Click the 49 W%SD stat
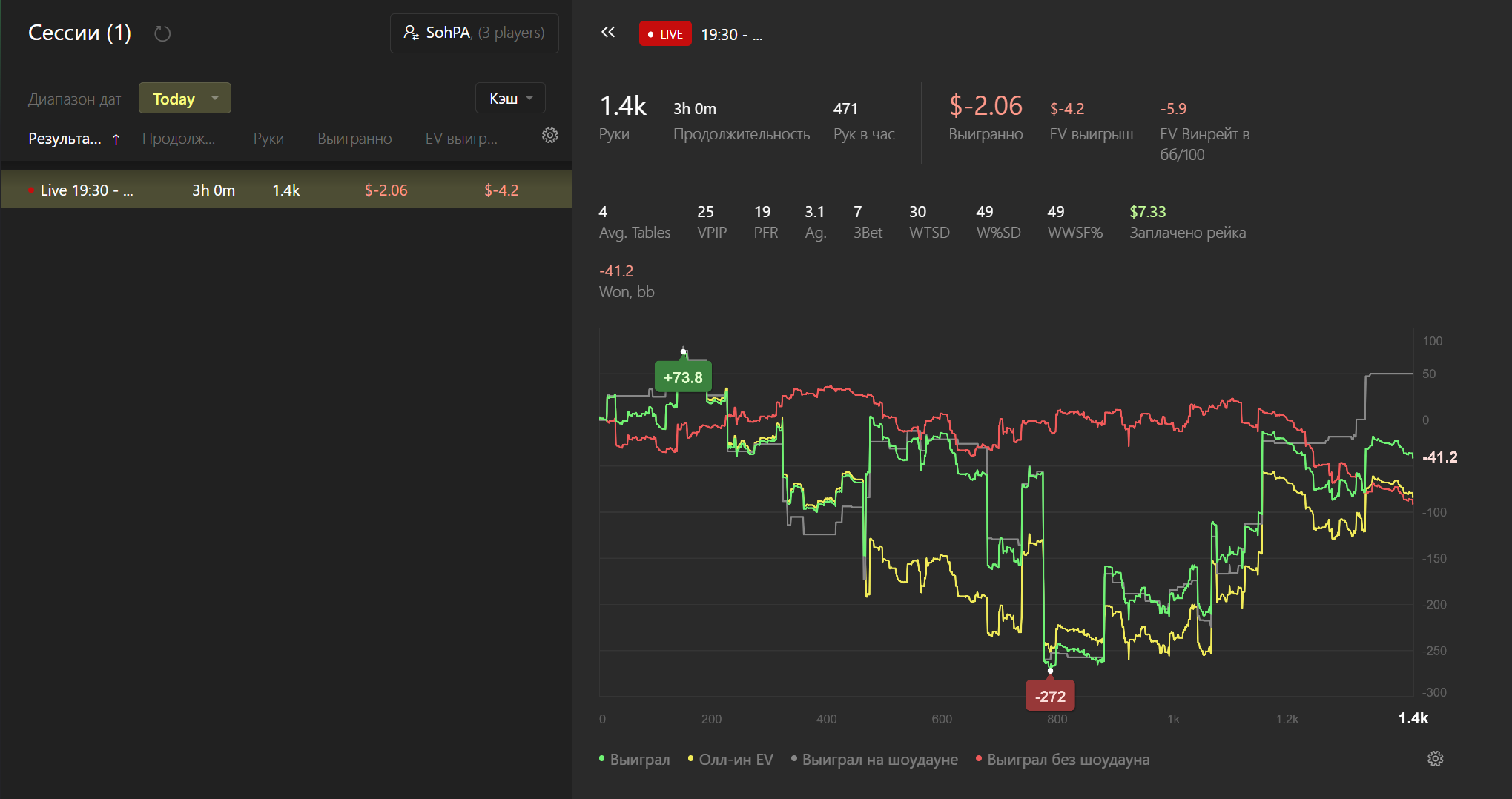1512x799 pixels. point(998,222)
